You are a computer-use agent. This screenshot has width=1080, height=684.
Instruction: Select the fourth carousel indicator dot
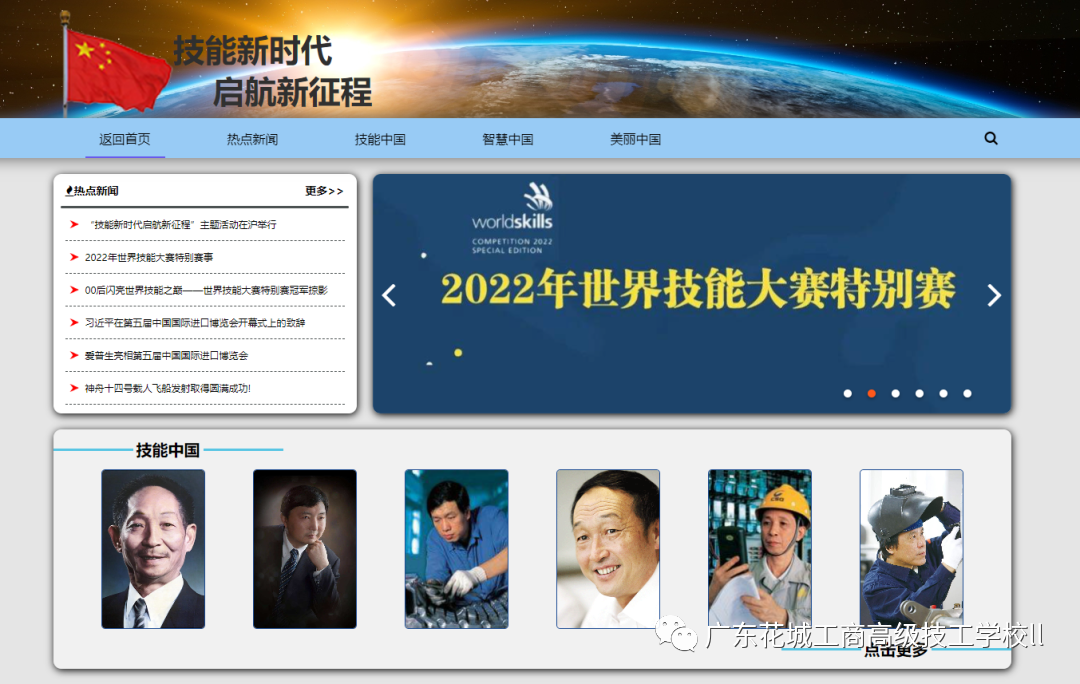919,393
